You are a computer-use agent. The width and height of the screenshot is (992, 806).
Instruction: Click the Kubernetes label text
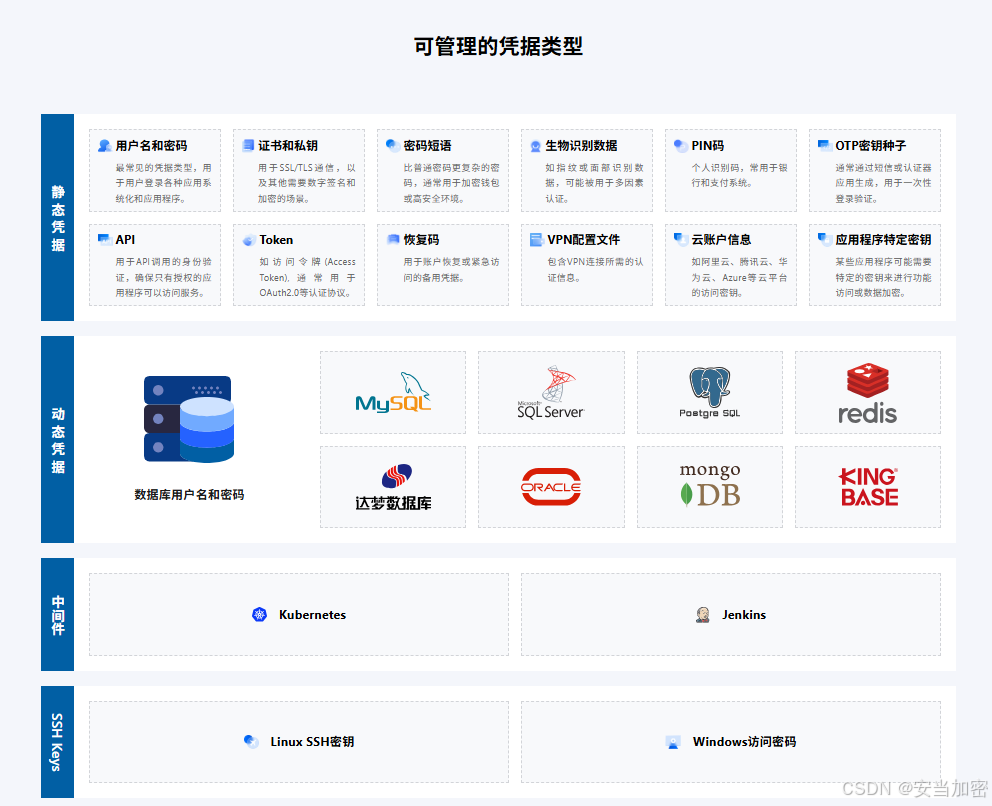pos(313,614)
